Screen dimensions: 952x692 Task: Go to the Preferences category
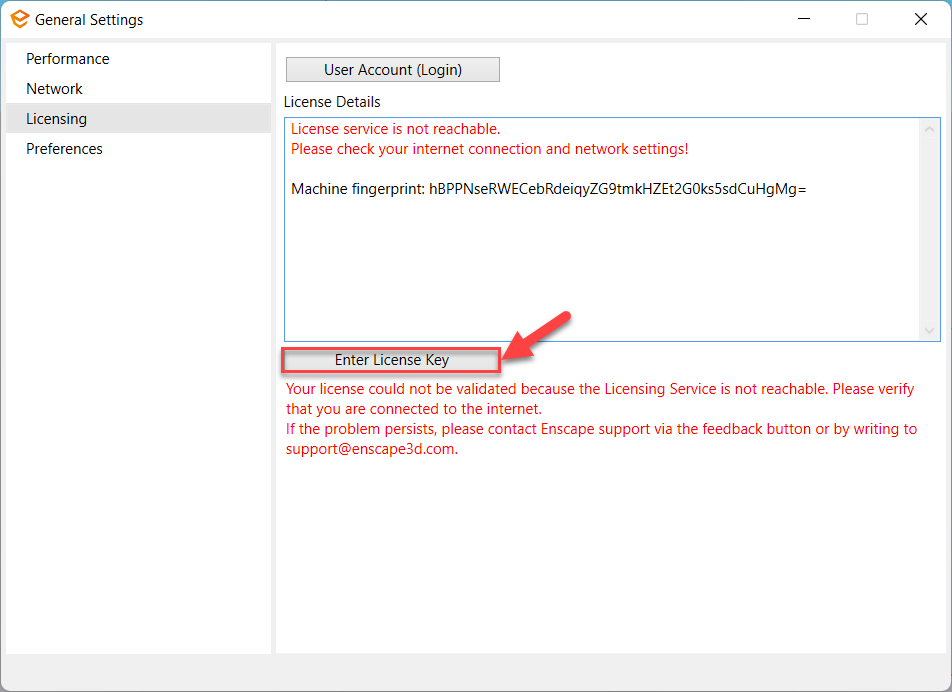click(65, 149)
